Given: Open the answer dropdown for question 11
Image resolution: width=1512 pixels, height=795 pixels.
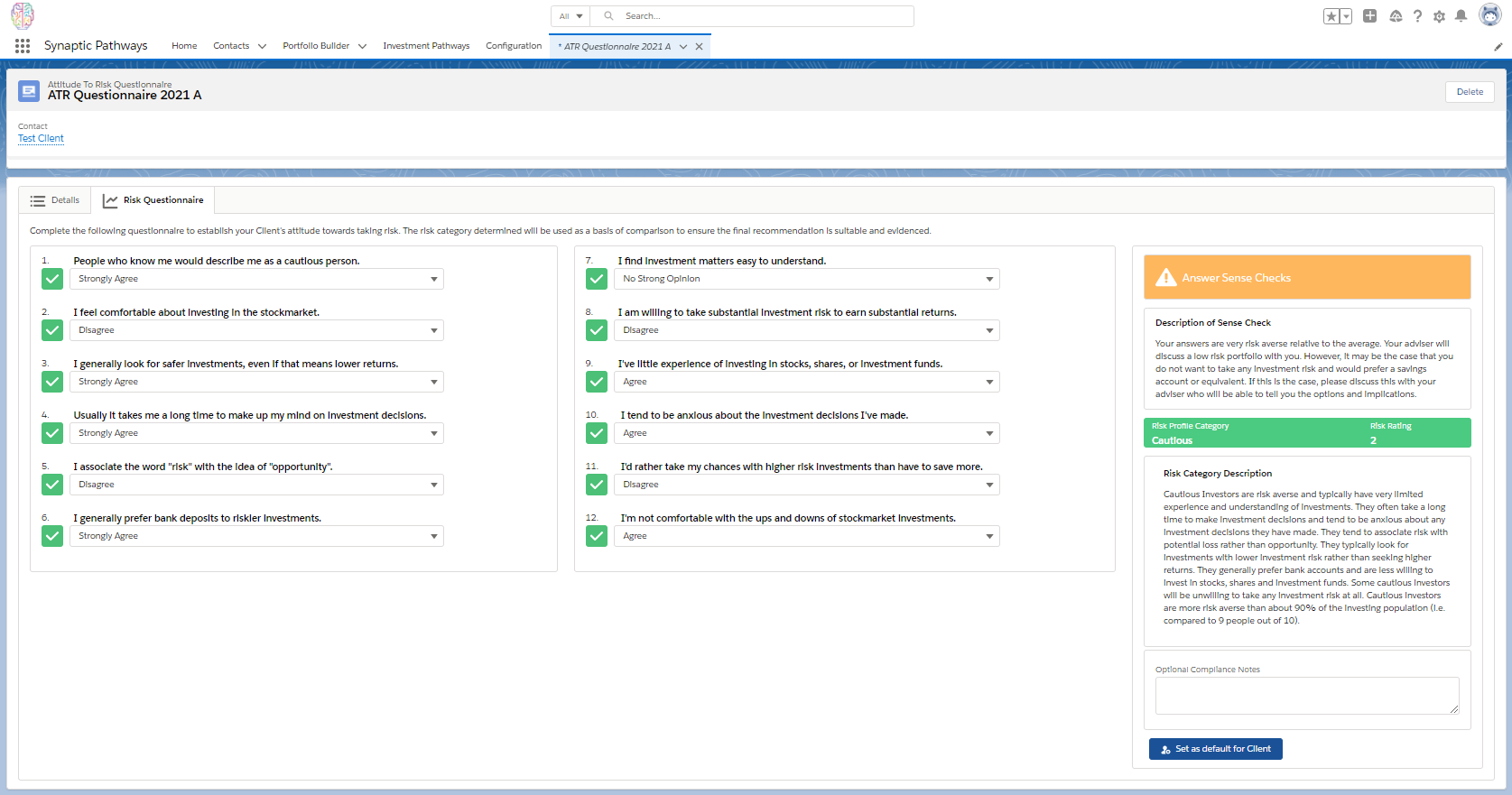Looking at the screenshot, I should [x=807, y=485].
